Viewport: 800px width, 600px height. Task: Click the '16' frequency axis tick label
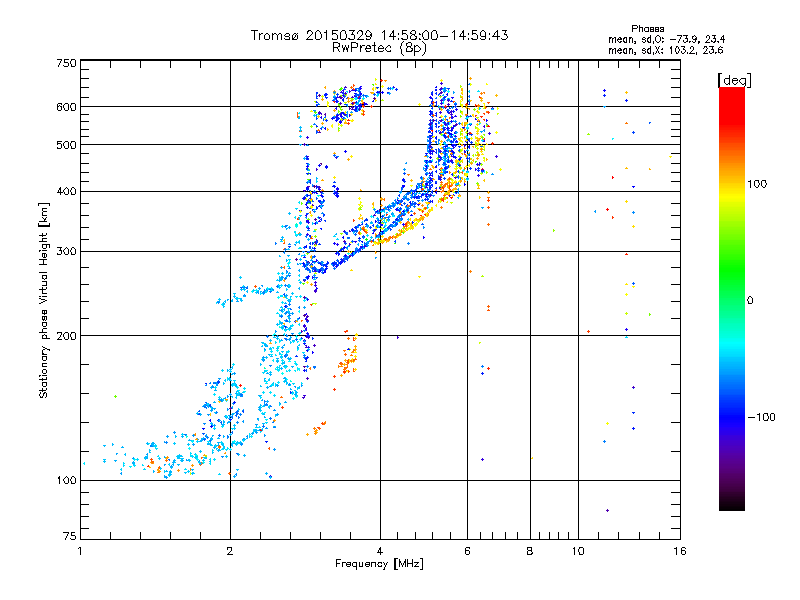coord(680,551)
